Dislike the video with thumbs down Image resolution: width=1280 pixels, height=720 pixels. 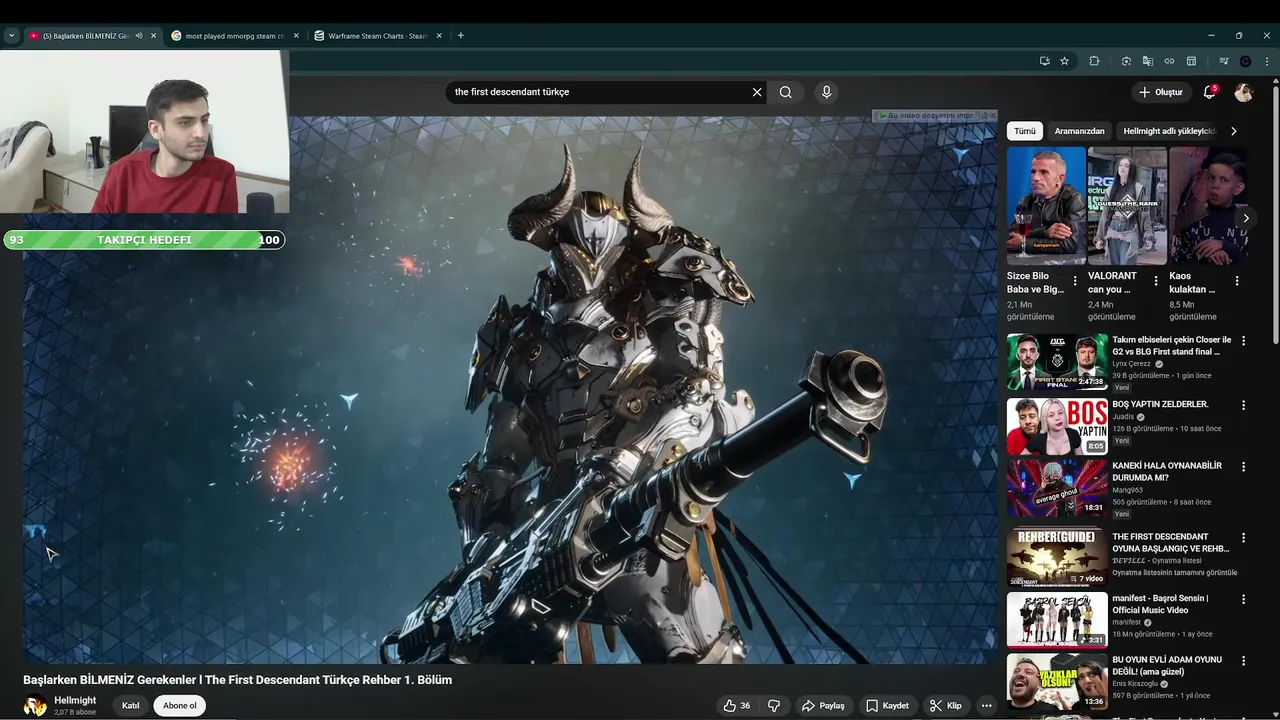click(774, 706)
